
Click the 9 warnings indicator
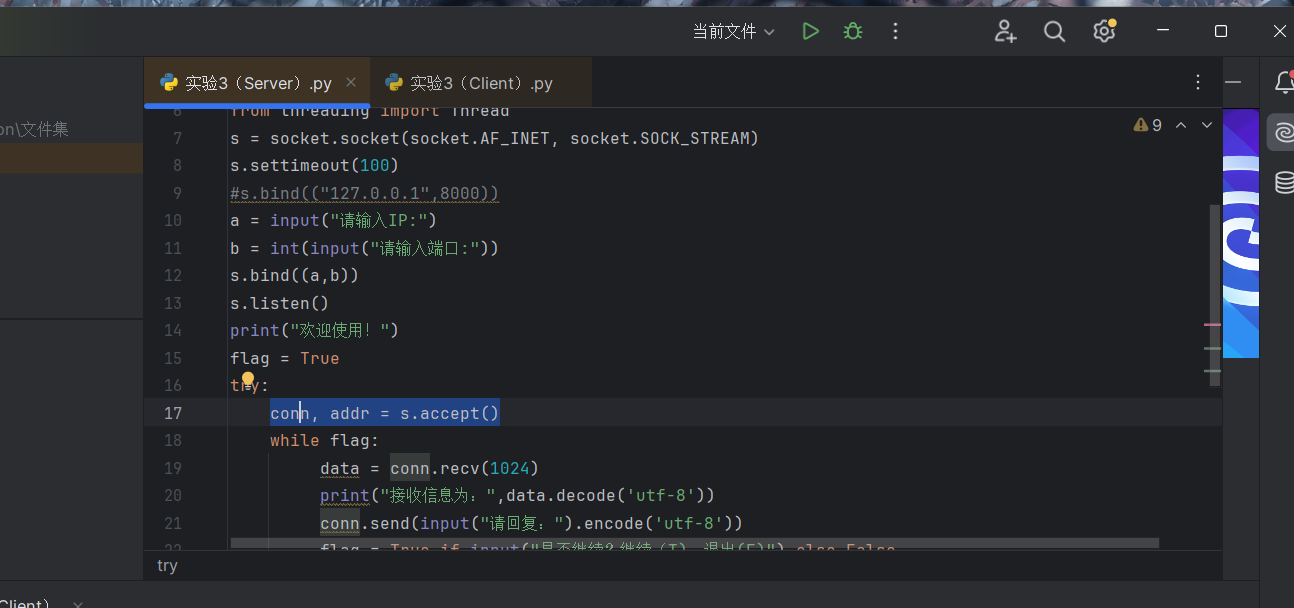click(x=1148, y=125)
